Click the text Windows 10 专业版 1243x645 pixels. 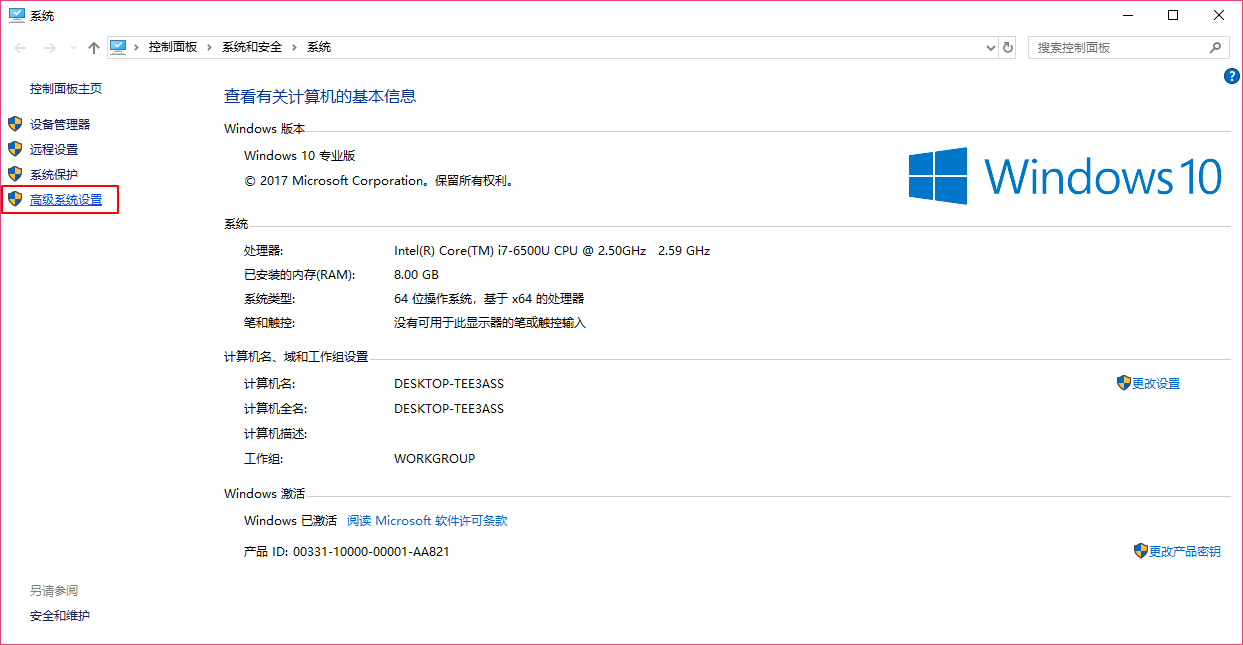(300, 156)
